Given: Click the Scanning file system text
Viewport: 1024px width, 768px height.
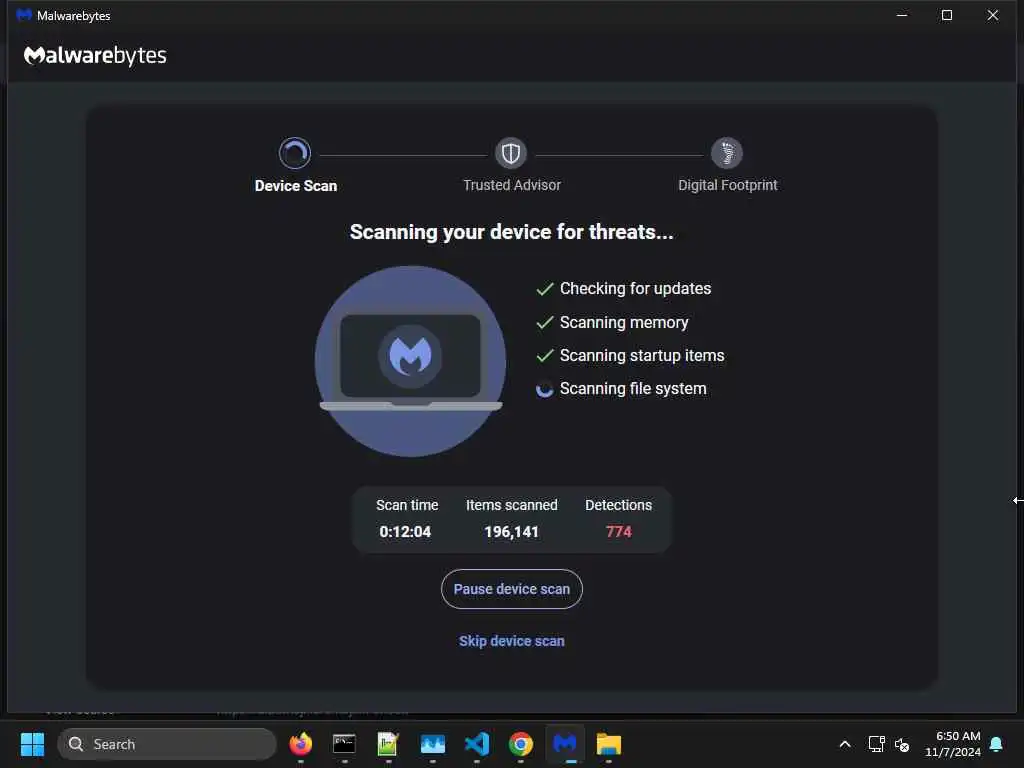Looking at the screenshot, I should [x=633, y=389].
